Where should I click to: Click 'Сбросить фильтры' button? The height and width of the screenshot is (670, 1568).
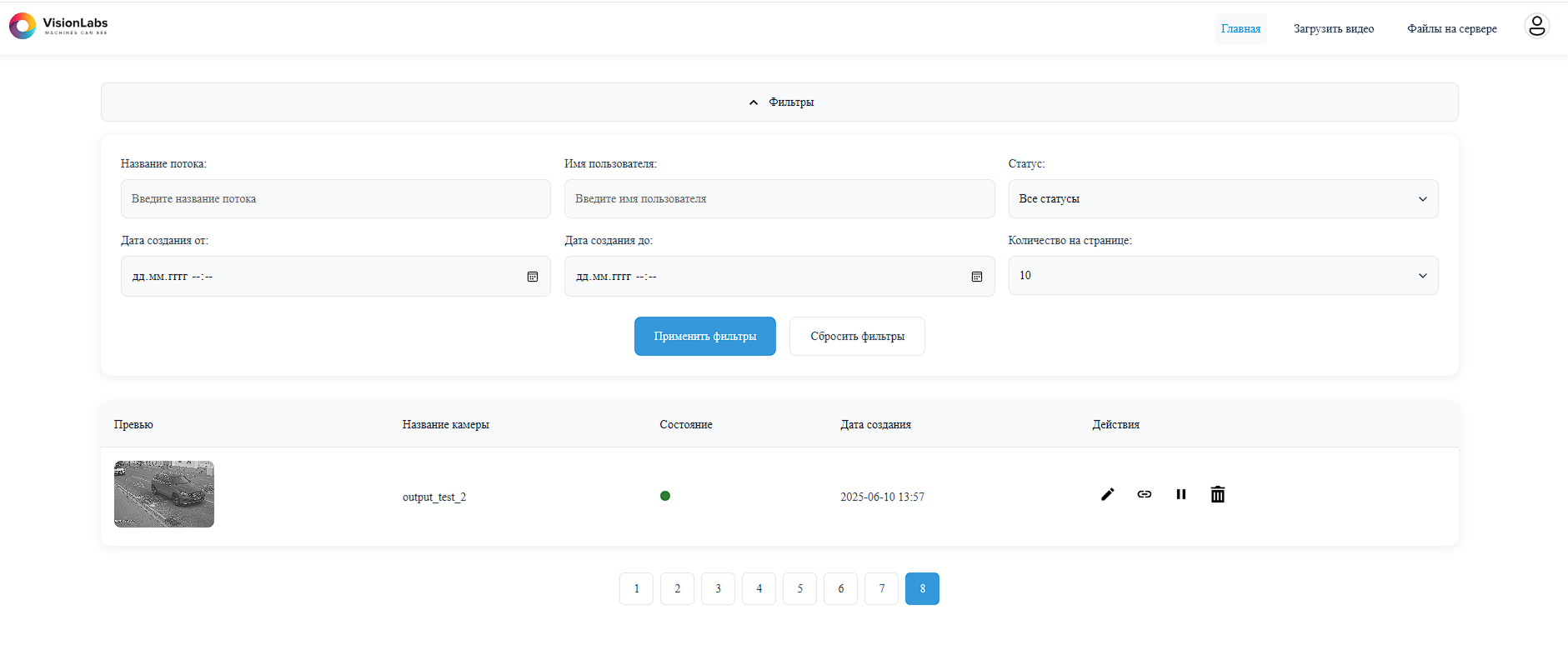tap(857, 336)
